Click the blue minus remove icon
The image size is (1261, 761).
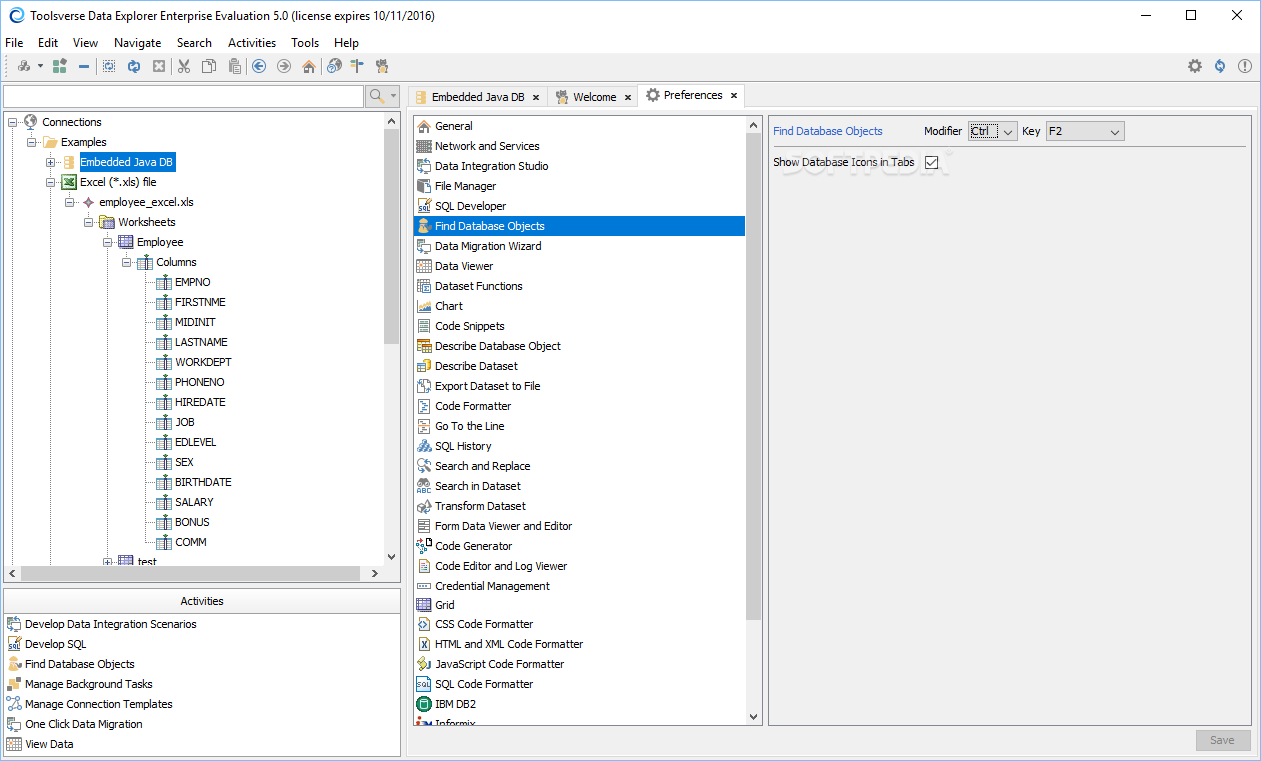pyautogui.click(x=84, y=66)
